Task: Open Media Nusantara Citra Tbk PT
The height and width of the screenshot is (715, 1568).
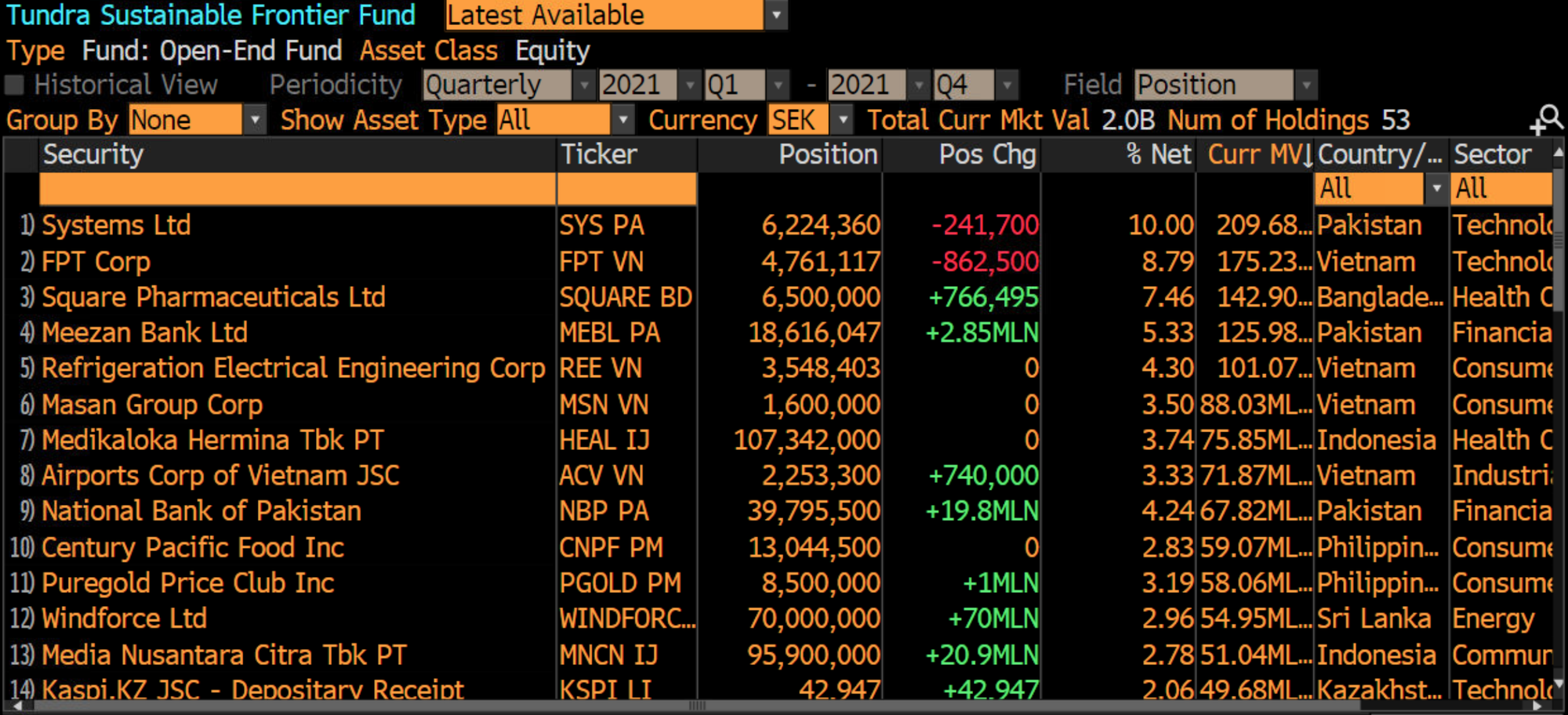Action: [224, 655]
